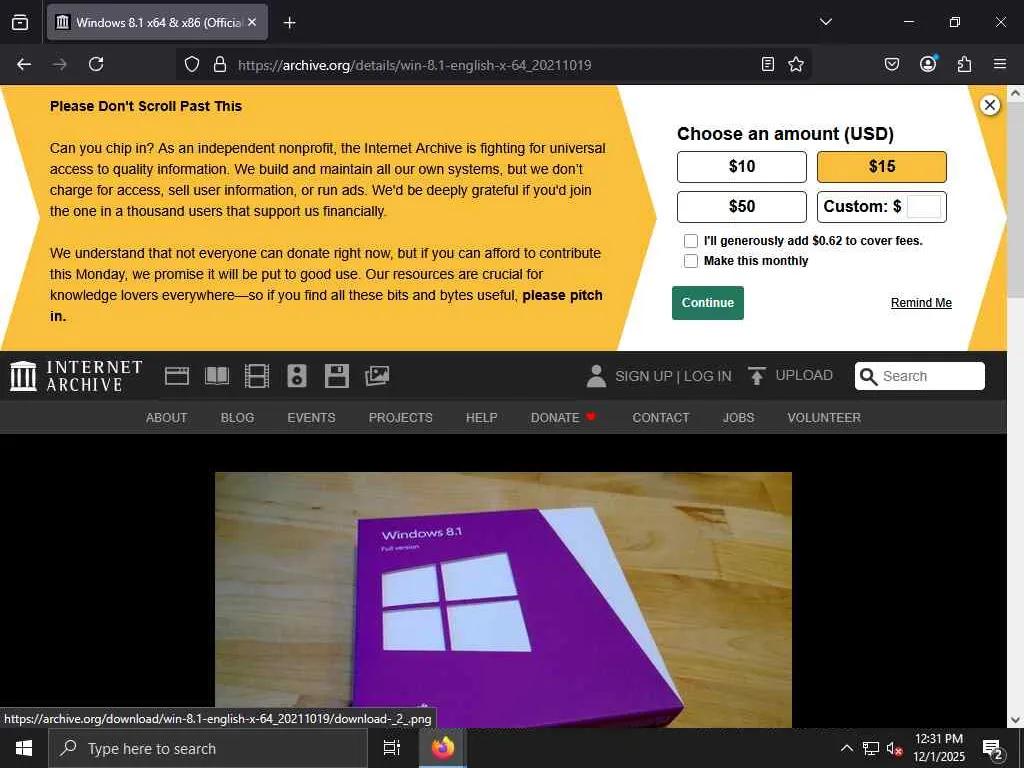Image resolution: width=1024 pixels, height=768 pixels.
Task: Open the Software floppy disk icon
Action: [x=337, y=376]
